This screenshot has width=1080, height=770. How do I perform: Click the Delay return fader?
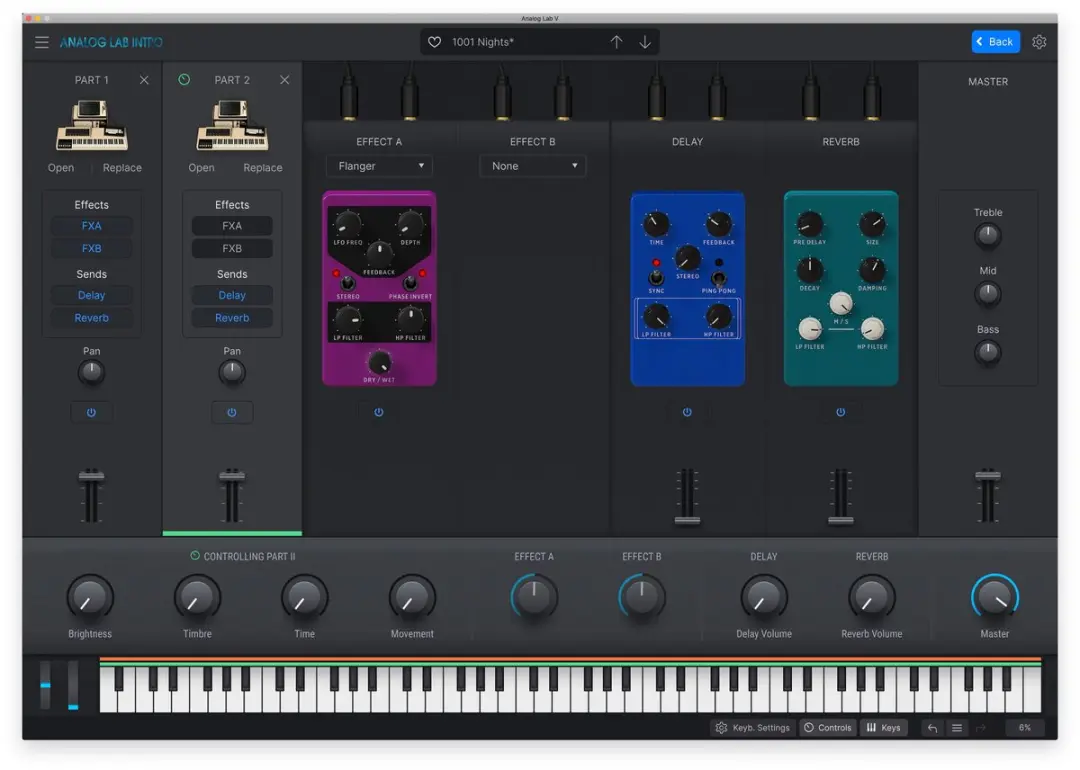tap(687, 520)
